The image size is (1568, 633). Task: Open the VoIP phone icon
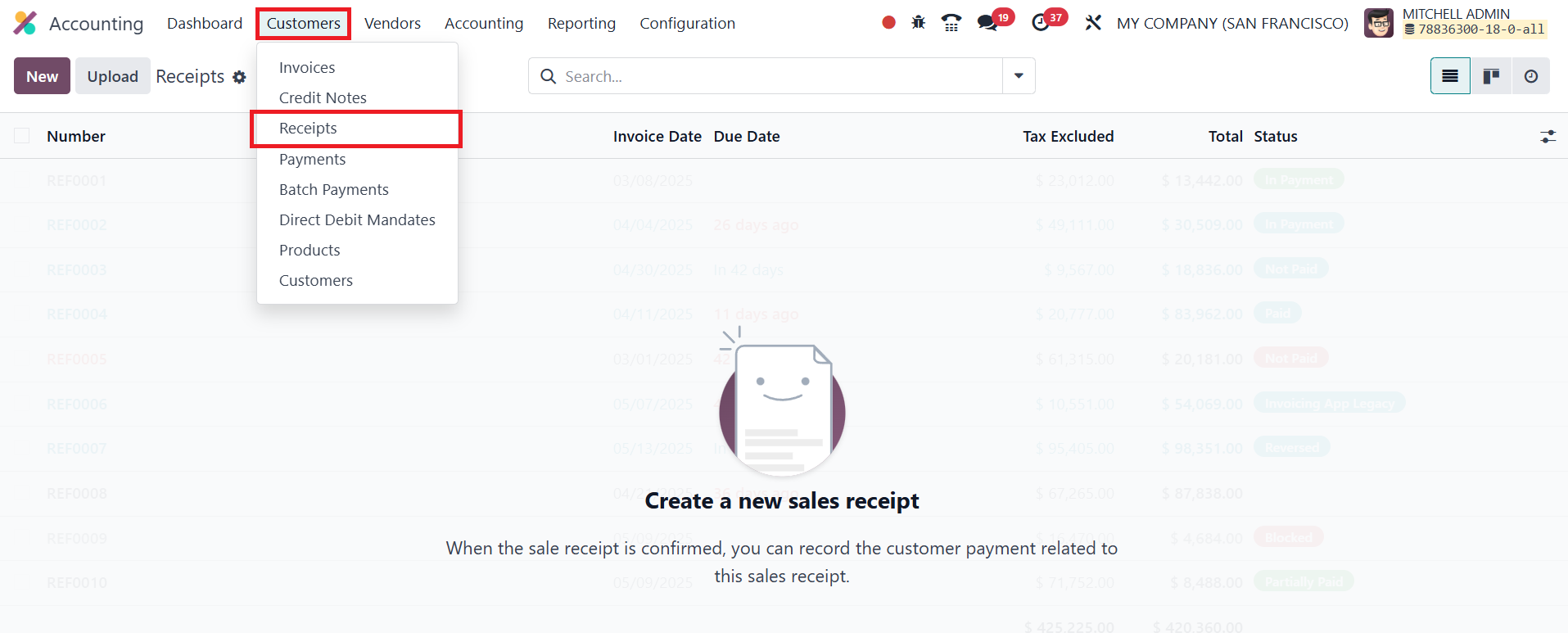[x=951, y=23]
